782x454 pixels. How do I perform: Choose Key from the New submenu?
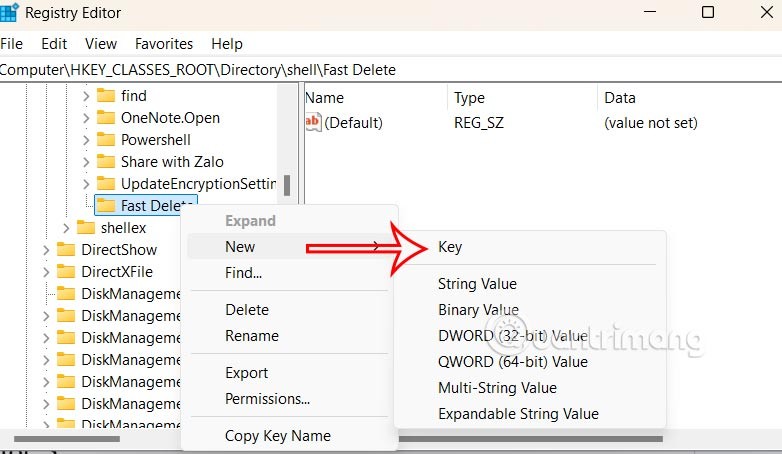pos(450,247)
